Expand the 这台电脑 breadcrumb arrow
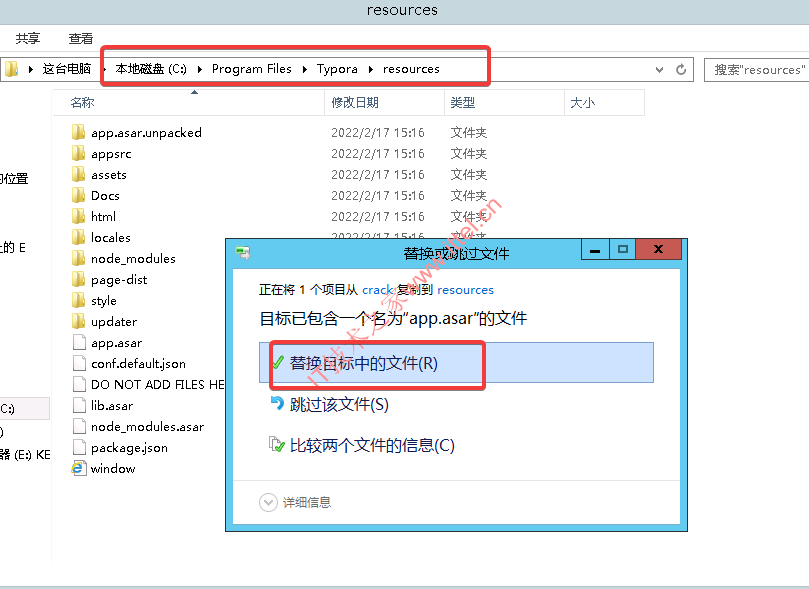809x589 pixels. pos(104,69)
